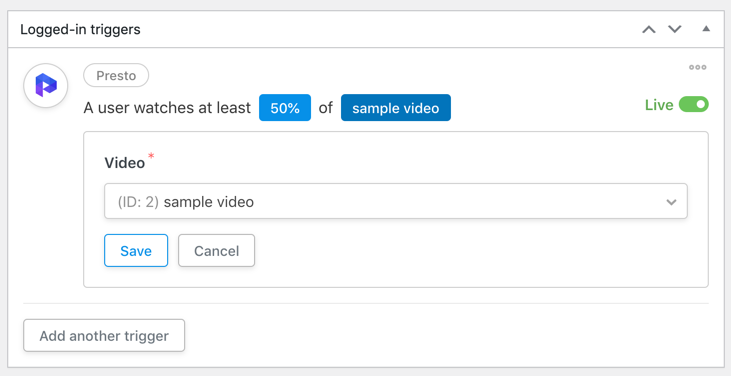This screenshot has width=731, height=376.
Task: Edit the sample video token
Action: pos(396,108)
